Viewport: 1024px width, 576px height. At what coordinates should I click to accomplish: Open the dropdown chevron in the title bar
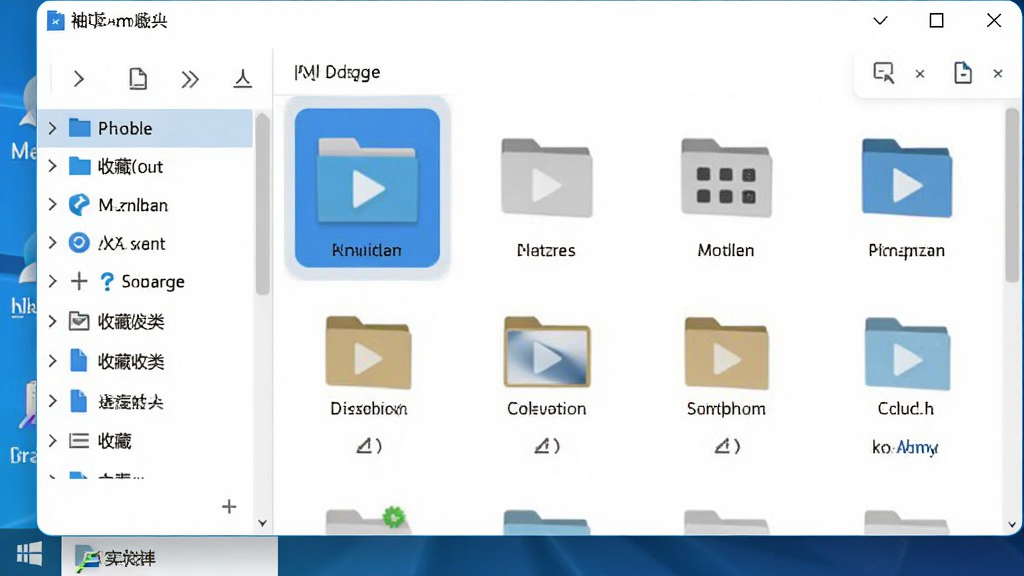pyautogui.click(x=880, y=20)
